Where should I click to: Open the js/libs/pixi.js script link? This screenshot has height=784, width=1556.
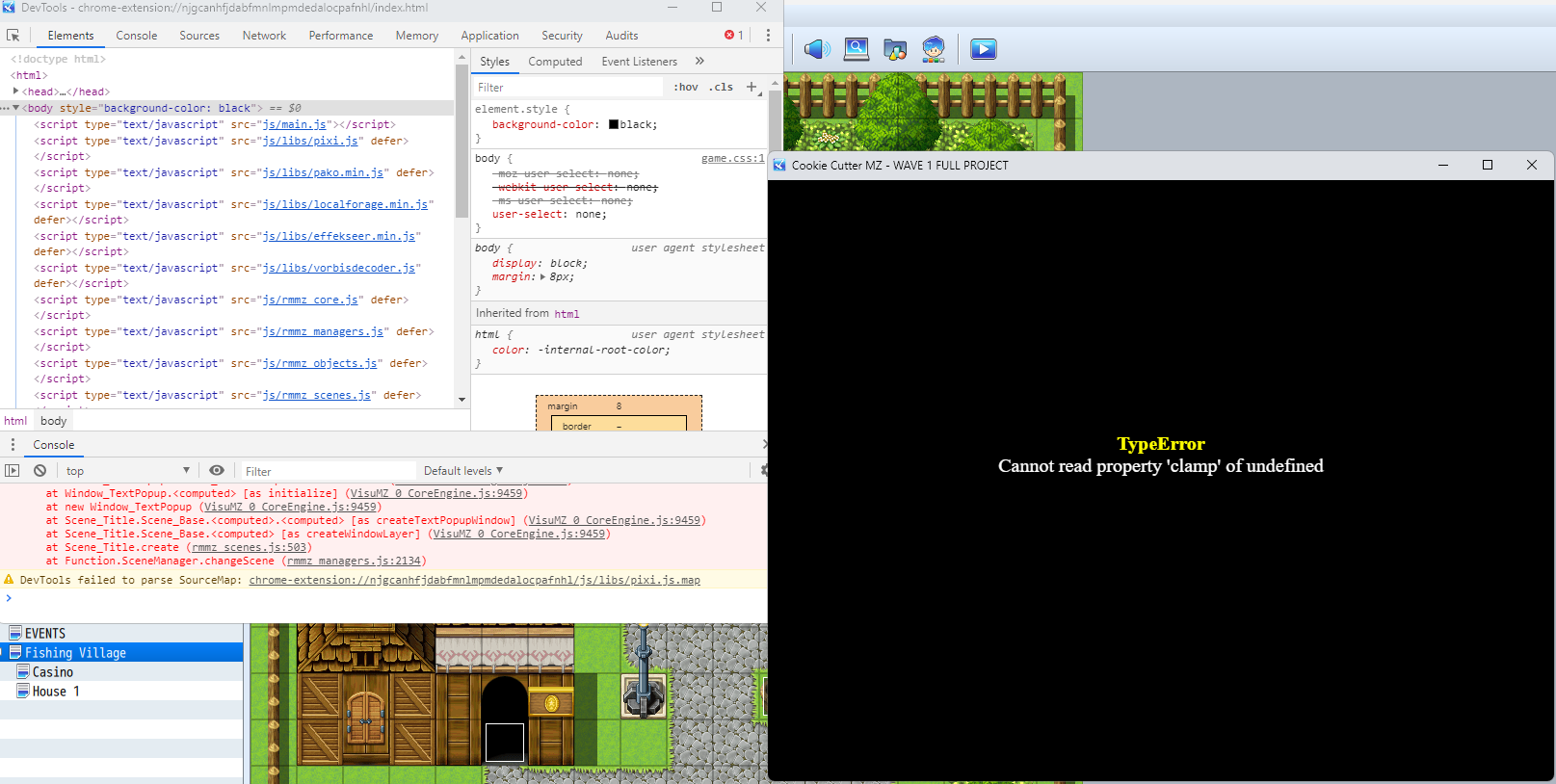311,141
